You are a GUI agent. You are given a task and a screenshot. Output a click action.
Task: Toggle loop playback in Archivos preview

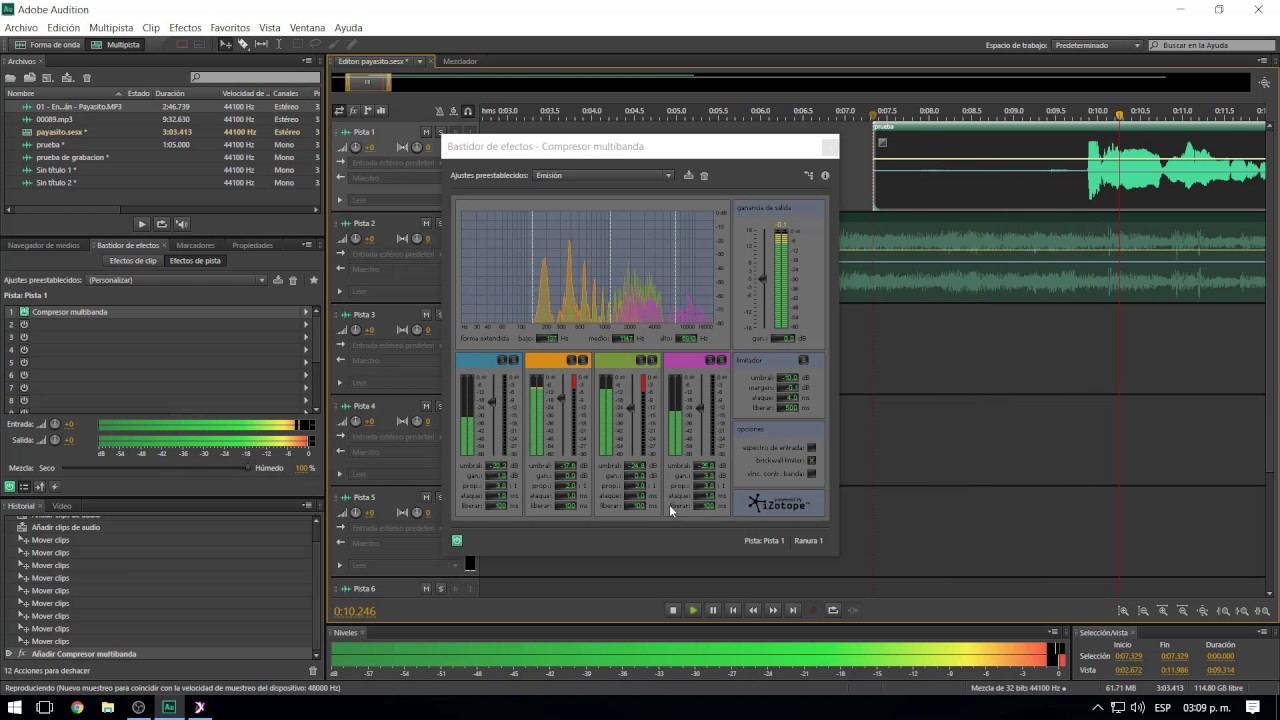click(161, 224)
